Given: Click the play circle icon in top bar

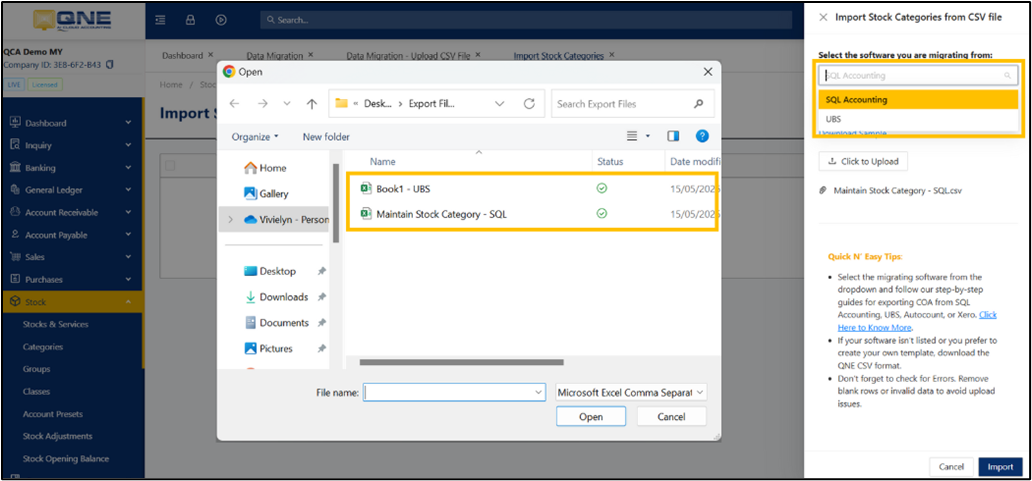Looking at the screenshot, I should (x=221, y=20).
